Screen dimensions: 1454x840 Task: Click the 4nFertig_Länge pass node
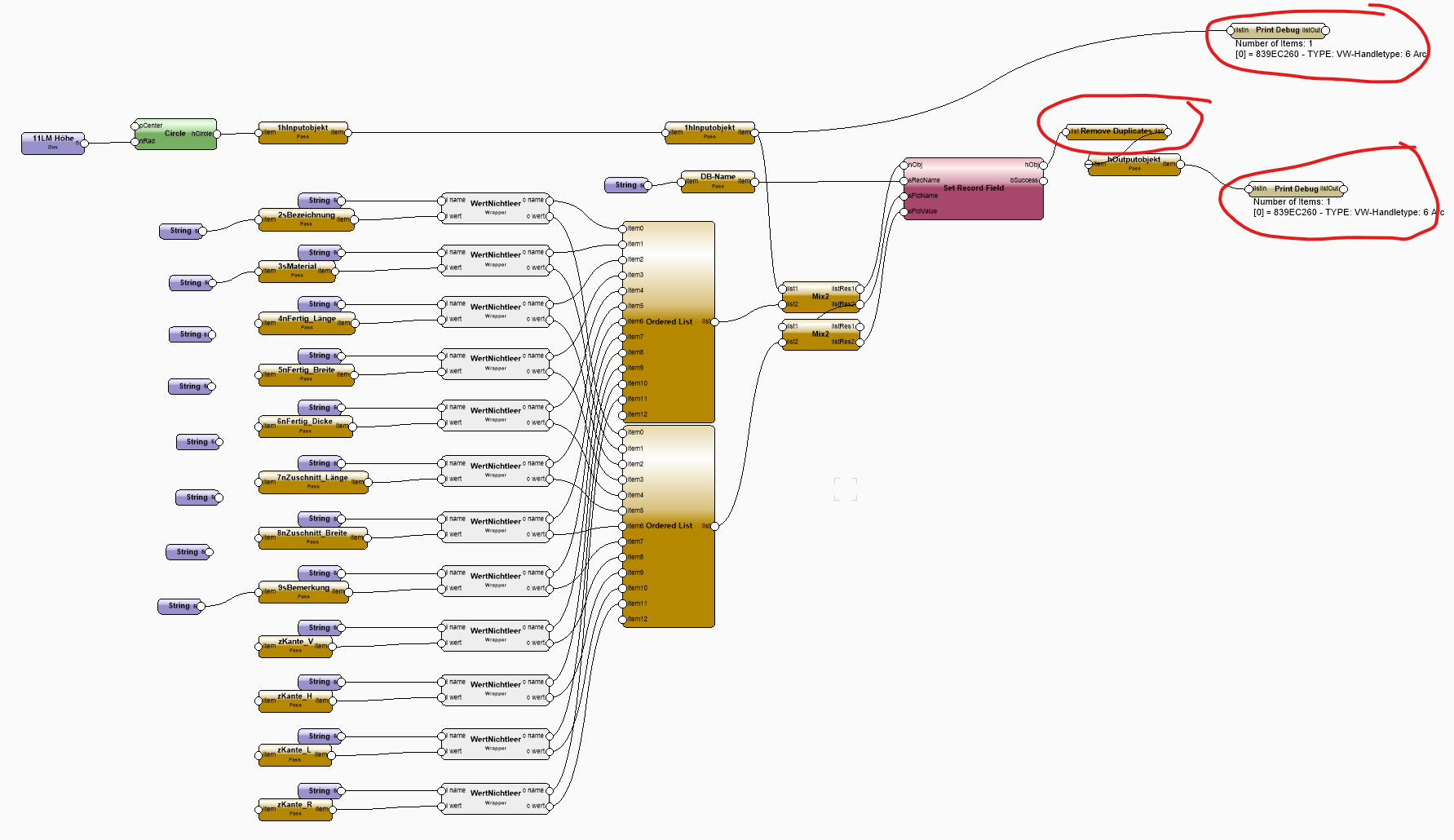click(307, 323)
